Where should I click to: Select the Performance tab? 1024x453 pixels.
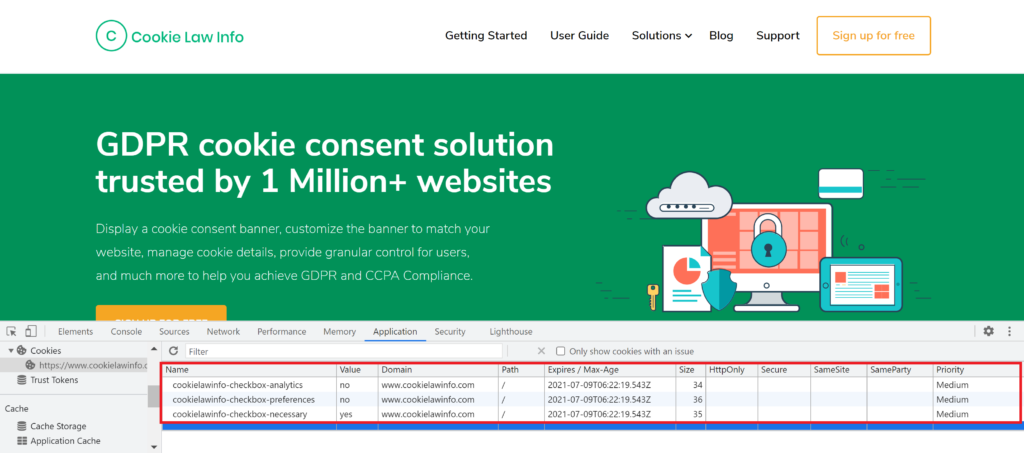point(281,332)
